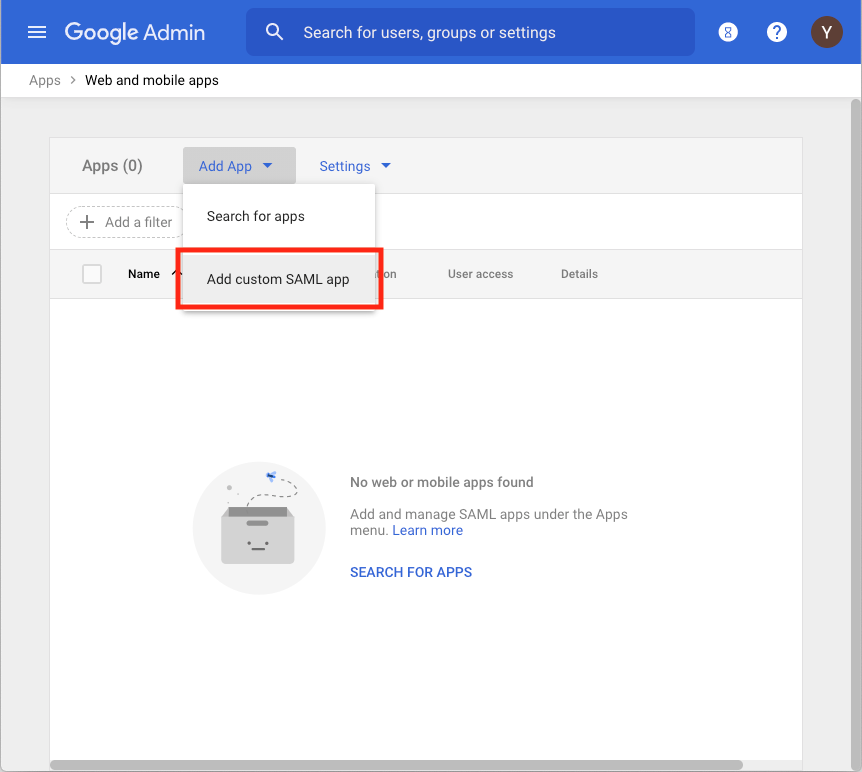Focus the search users, groups or settings field
Screen dimensions: 862x772
click(x=470, y=32)
